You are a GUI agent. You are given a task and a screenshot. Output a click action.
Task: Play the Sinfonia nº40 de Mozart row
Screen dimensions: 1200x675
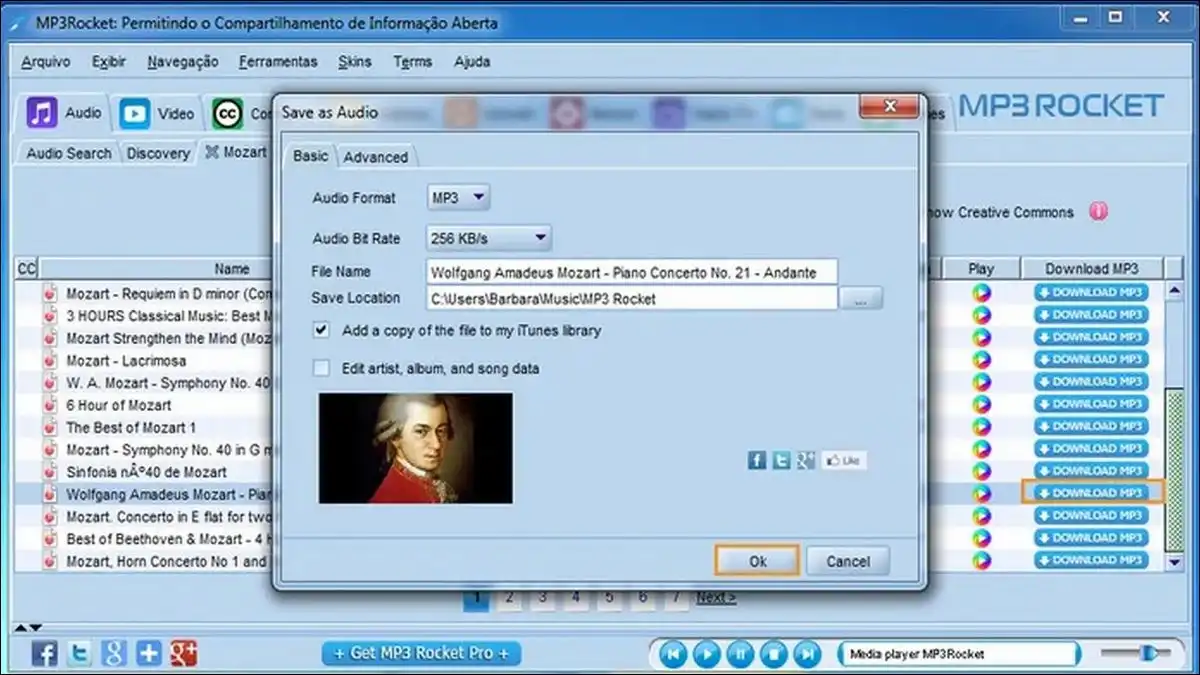981,471
